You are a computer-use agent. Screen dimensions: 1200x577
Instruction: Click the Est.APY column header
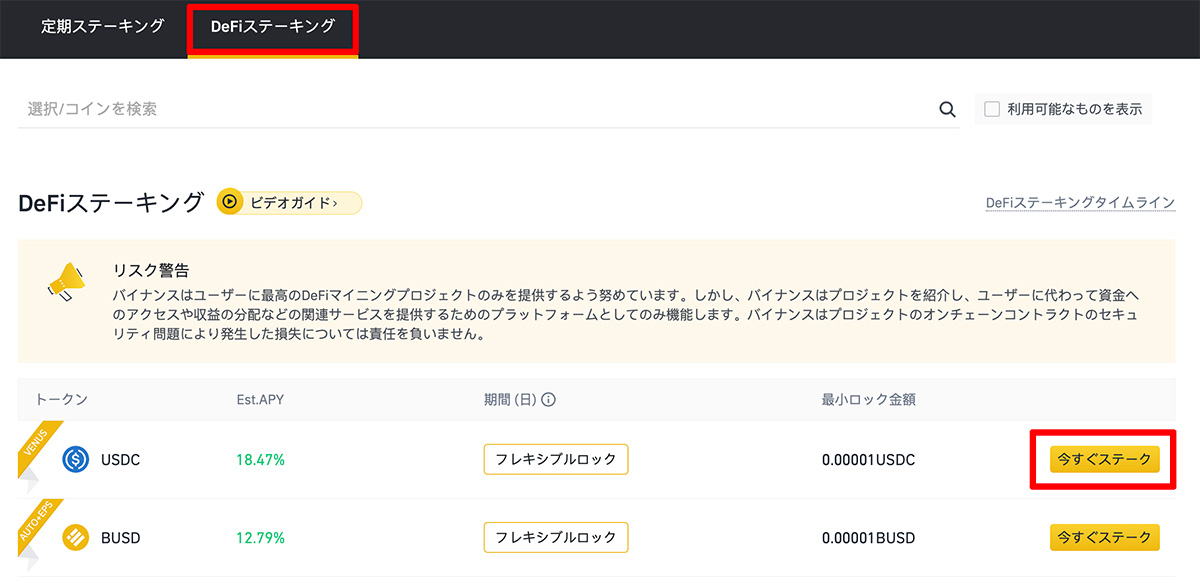click(258, 400)
